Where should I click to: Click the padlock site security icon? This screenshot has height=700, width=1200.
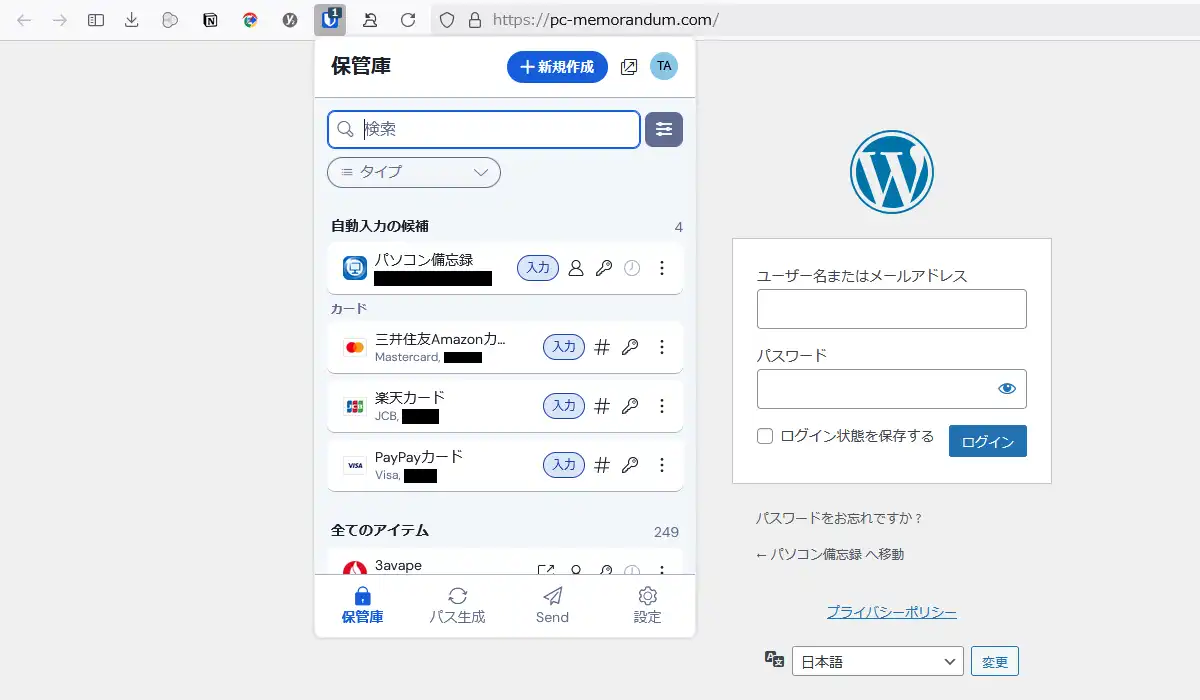coord(475,20)
